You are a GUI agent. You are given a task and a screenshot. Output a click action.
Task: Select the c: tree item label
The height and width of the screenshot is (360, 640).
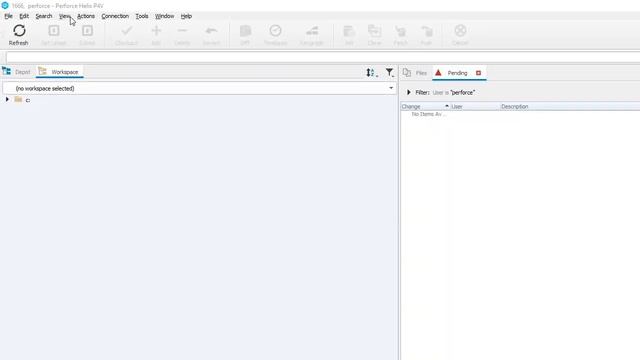28,100
